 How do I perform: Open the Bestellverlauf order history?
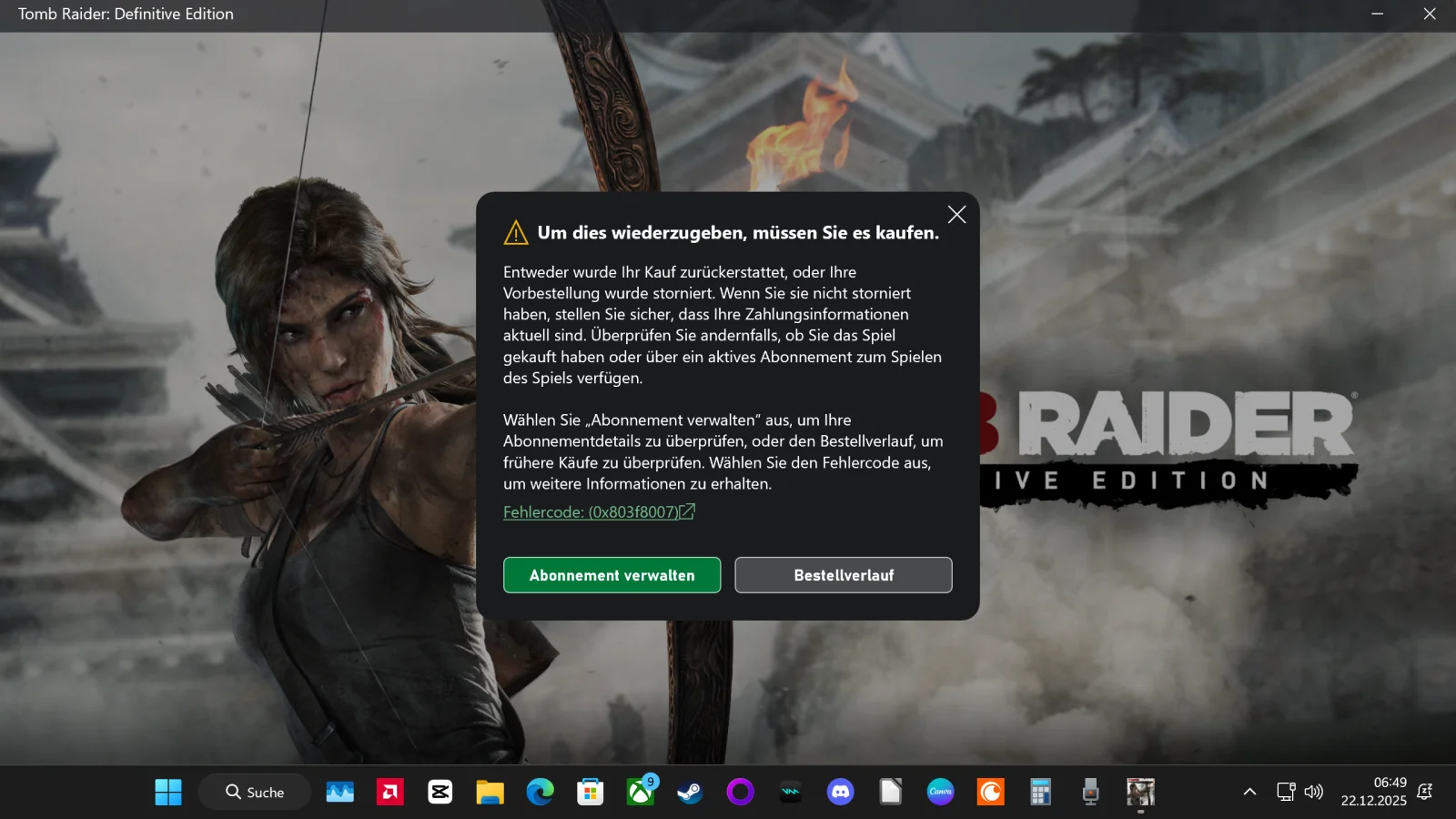coord(844,575)
